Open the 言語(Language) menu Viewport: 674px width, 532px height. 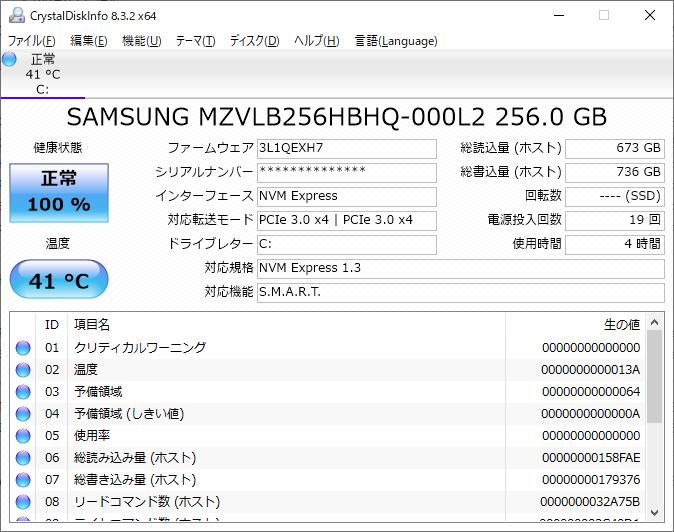tap(396, 41)
